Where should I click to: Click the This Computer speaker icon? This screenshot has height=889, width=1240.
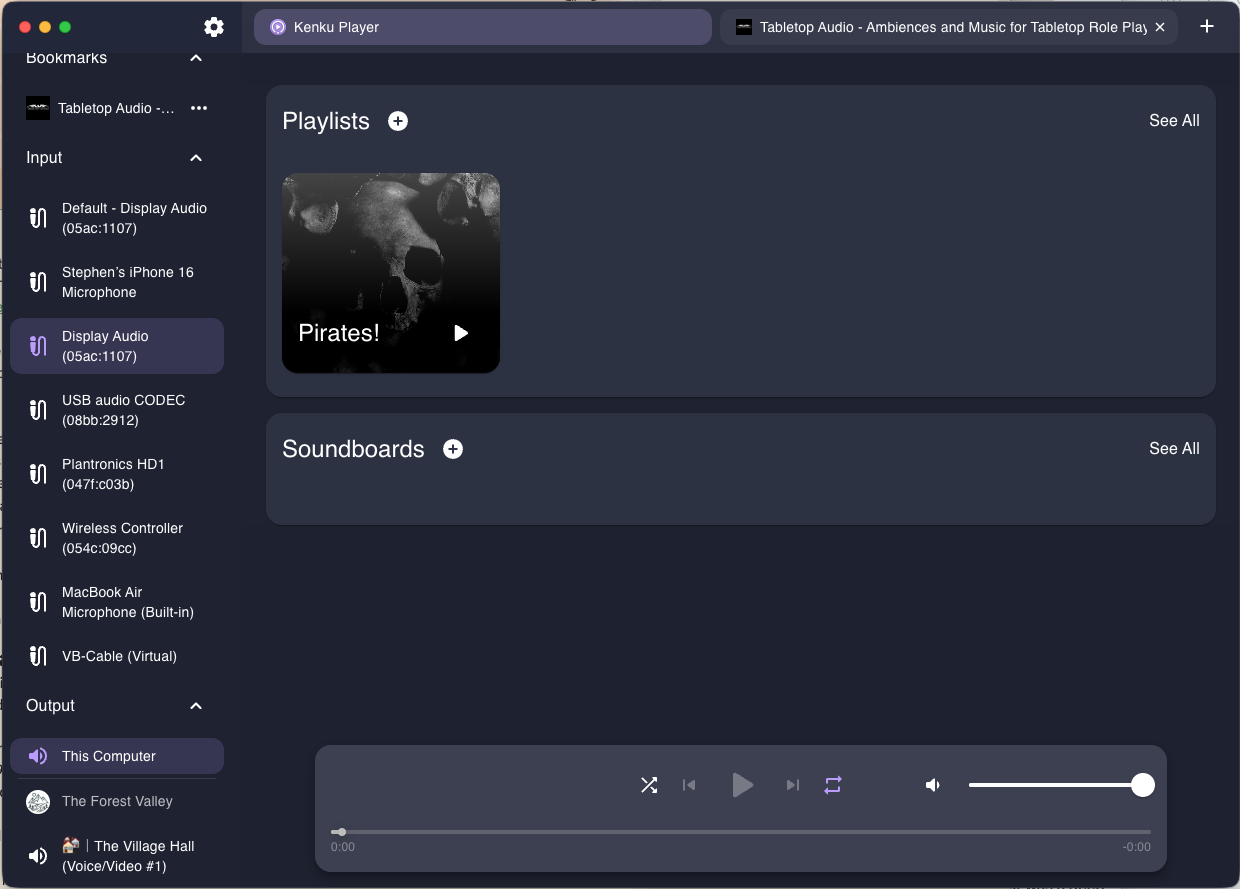coord(38,756)
